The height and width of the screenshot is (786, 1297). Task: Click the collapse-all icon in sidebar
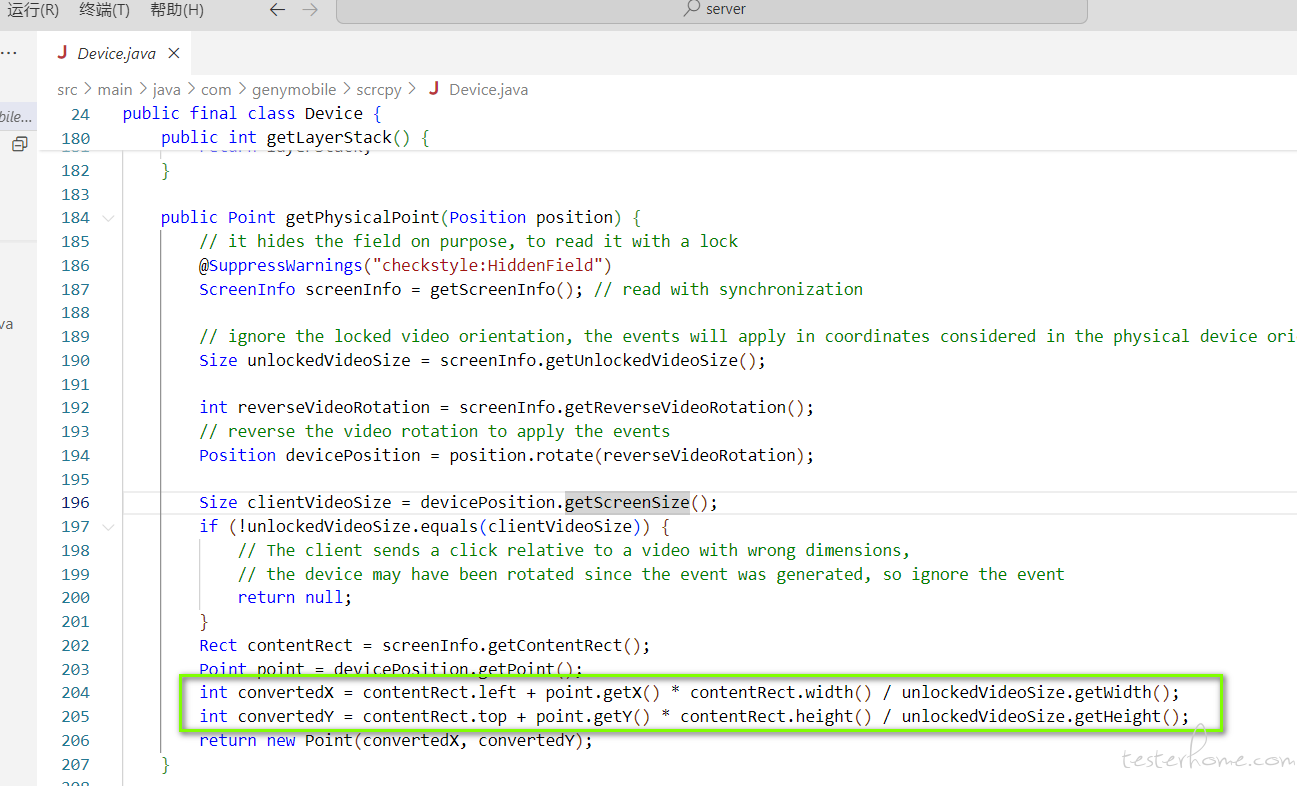[x=19, y=145]
